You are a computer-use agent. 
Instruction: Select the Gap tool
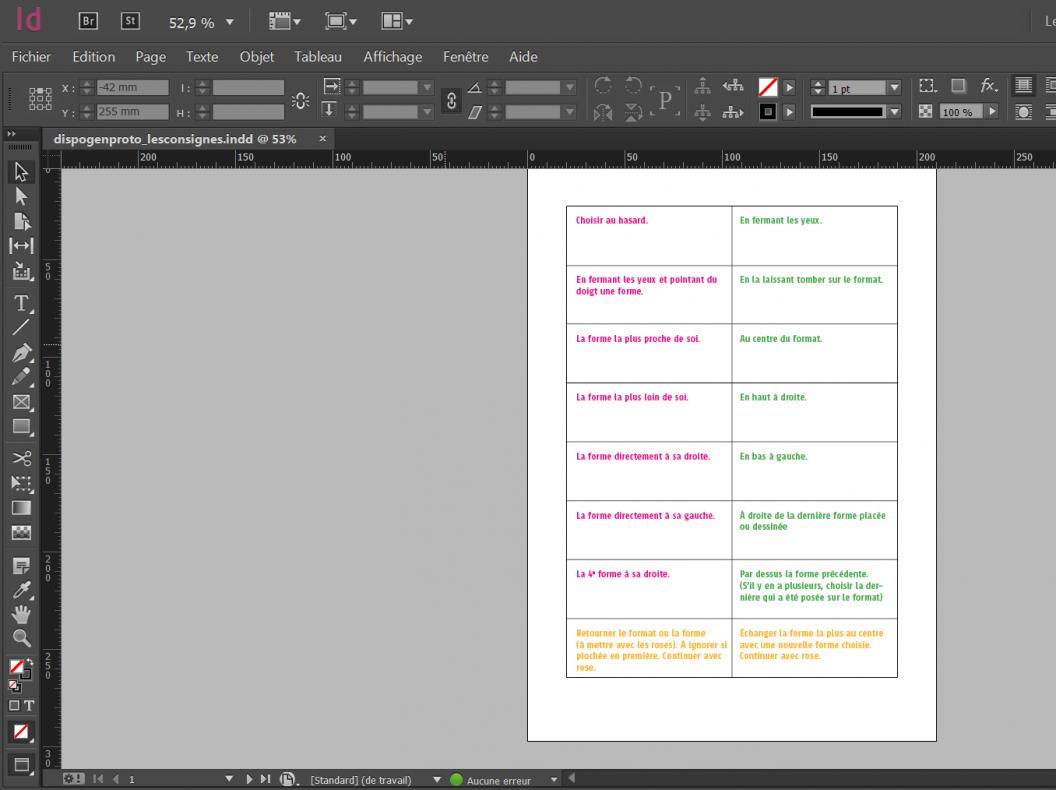21,246
